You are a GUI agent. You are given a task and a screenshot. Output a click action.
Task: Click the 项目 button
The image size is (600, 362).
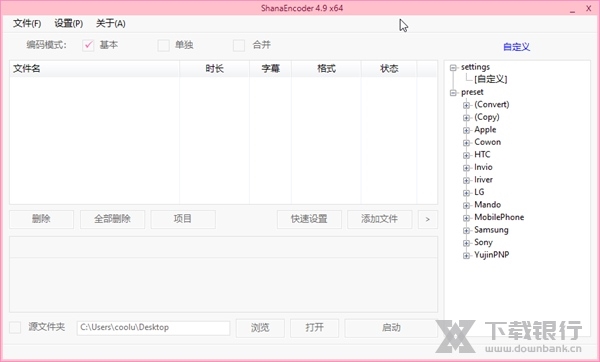point(183,219)
